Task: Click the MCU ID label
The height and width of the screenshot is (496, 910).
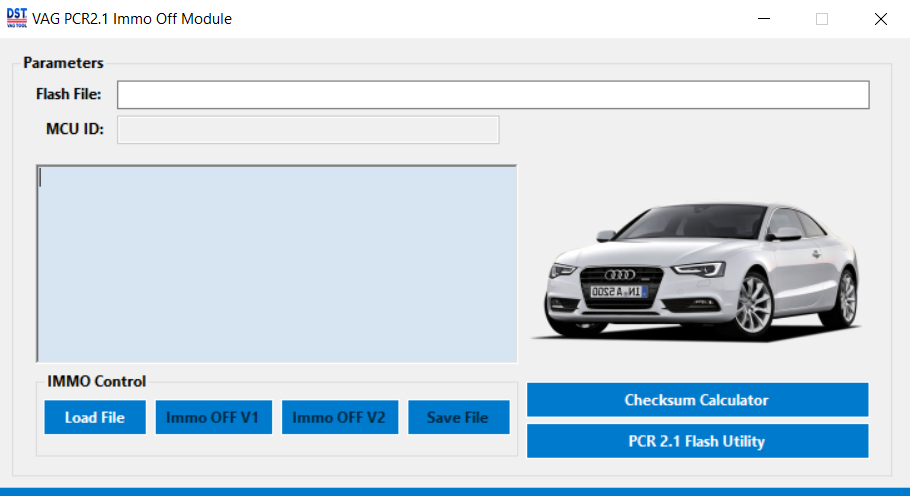Action: (x=75, y=129)
